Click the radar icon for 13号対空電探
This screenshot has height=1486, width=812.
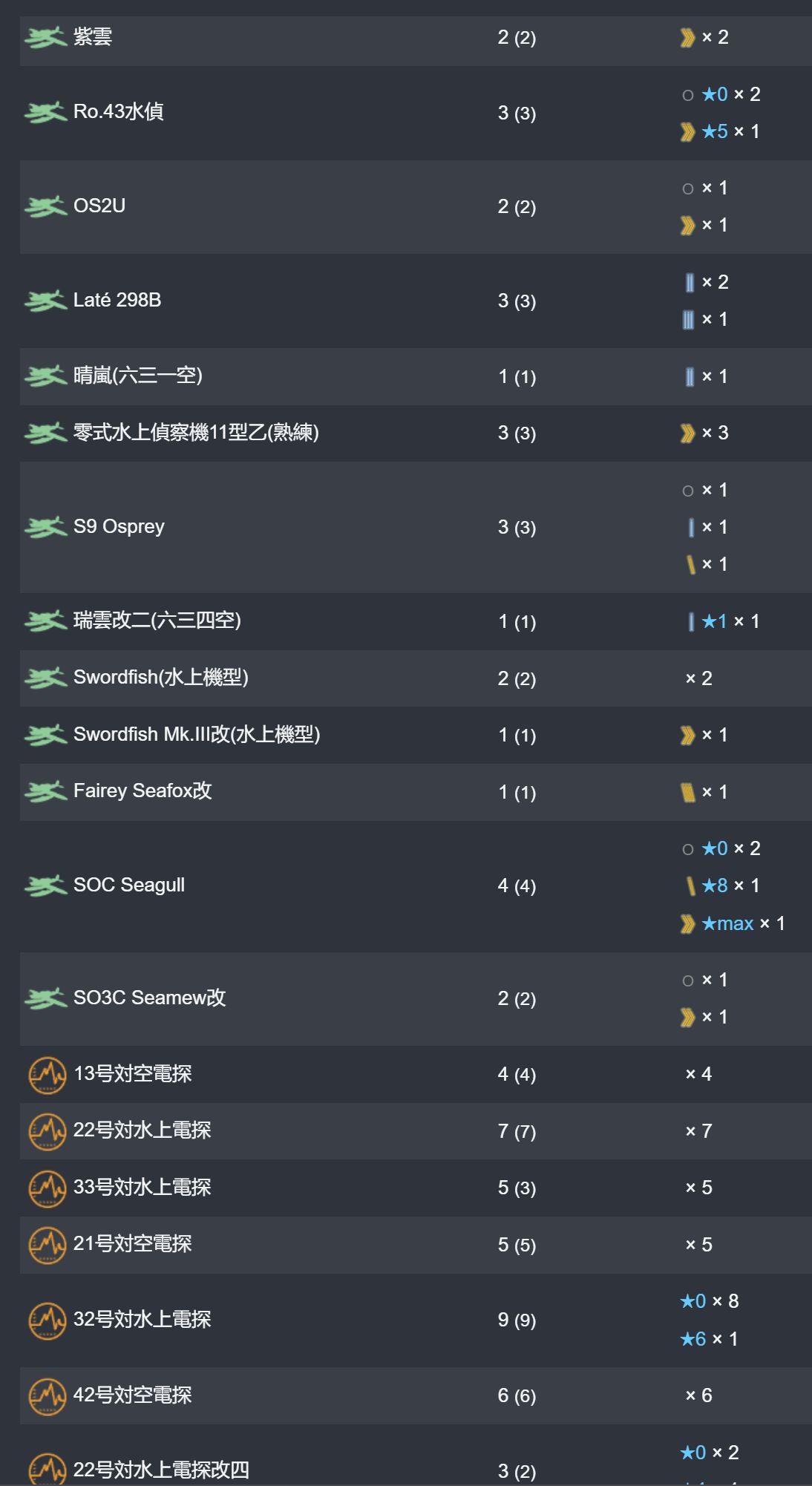pyautogui.click(x=47, y=1074)
